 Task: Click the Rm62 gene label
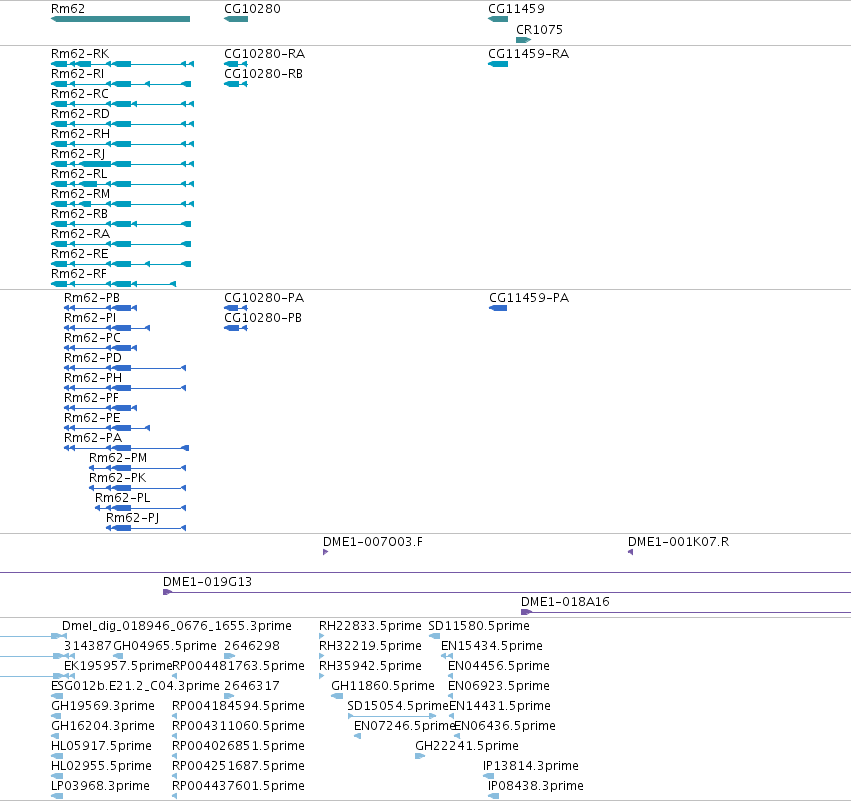click(x=68, y=9)
